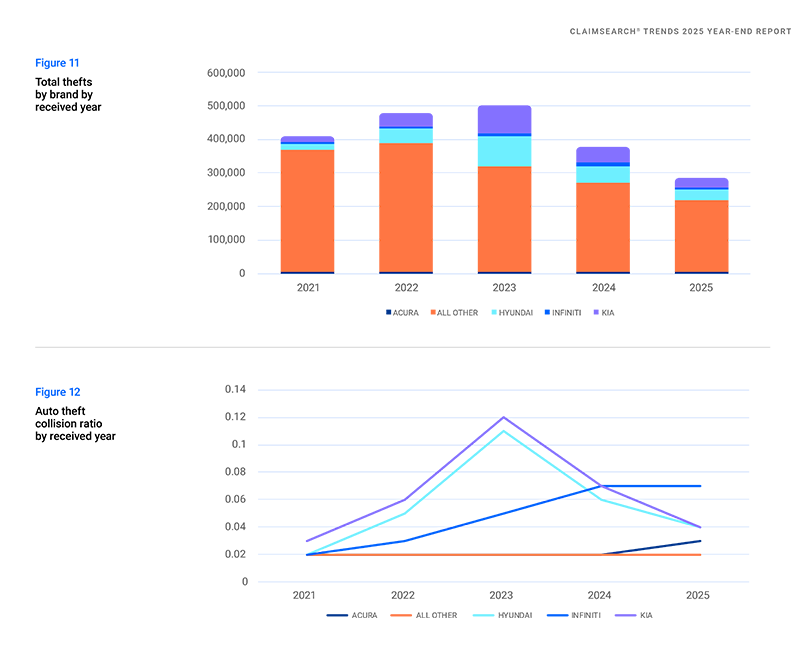
Task: Click the '600,000' y-axis label
Action: [226, 73]
